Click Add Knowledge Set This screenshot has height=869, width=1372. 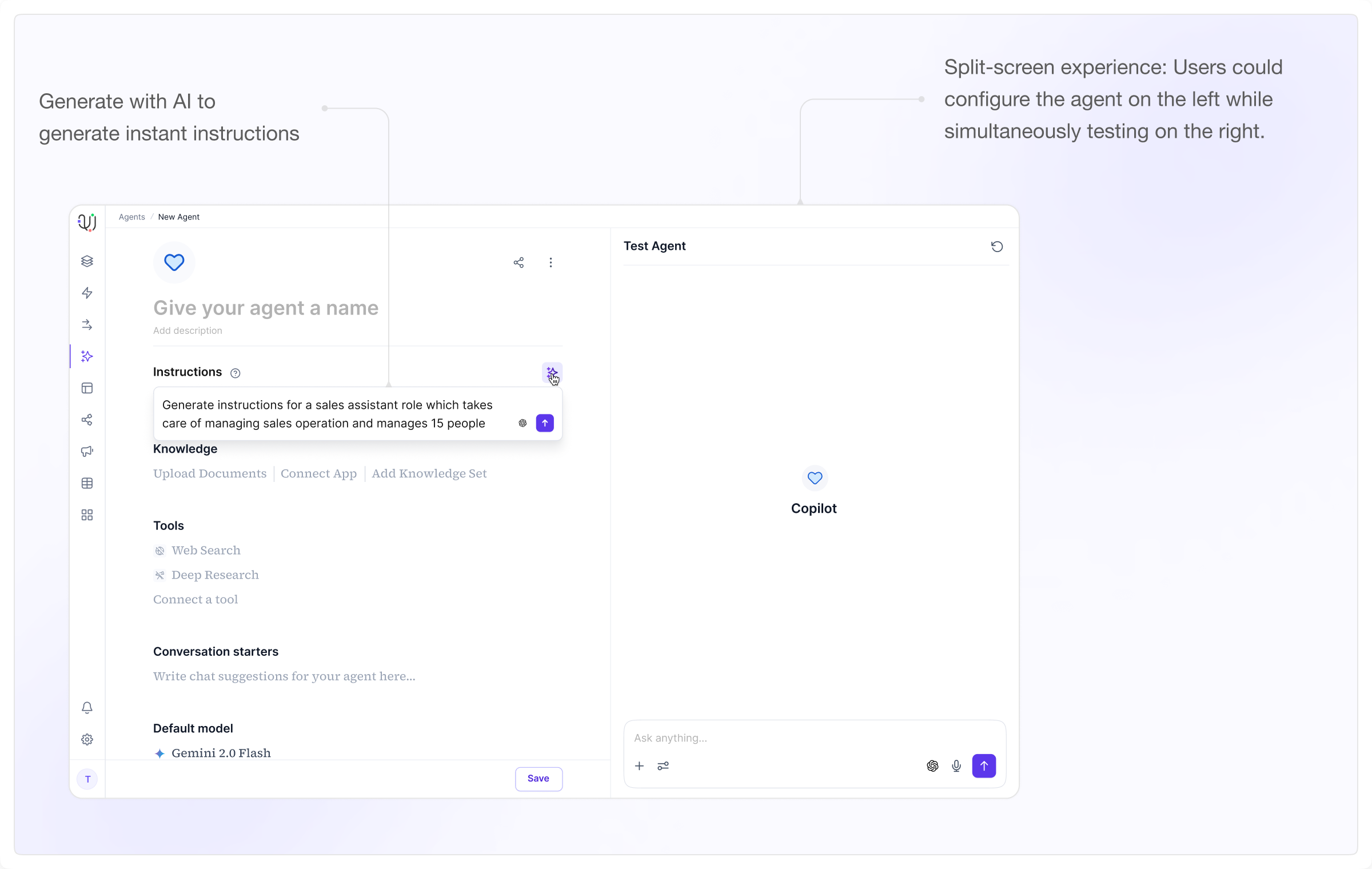click(x=429, y=473)
